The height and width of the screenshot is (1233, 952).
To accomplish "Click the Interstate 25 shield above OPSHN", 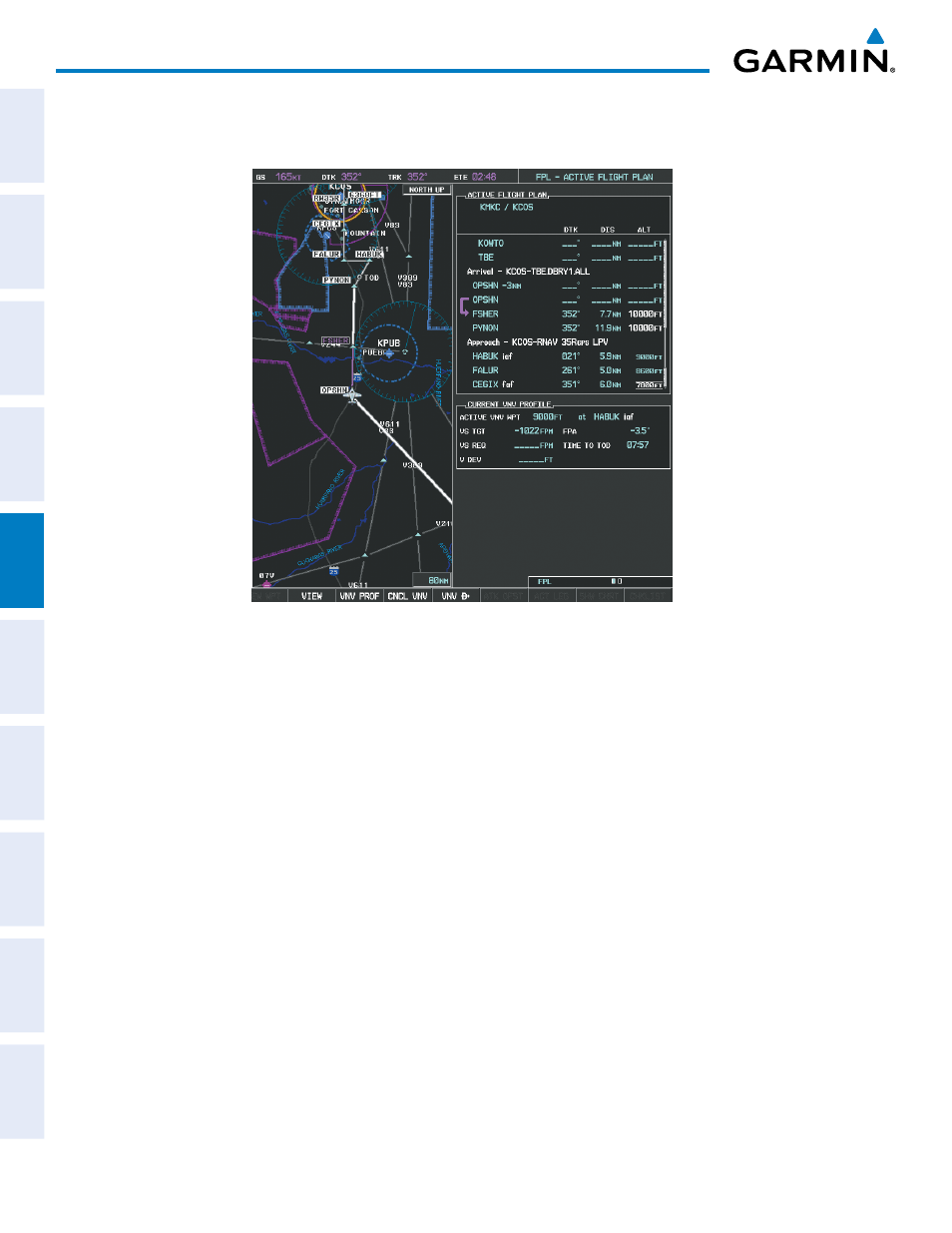I will pos(357,377).
